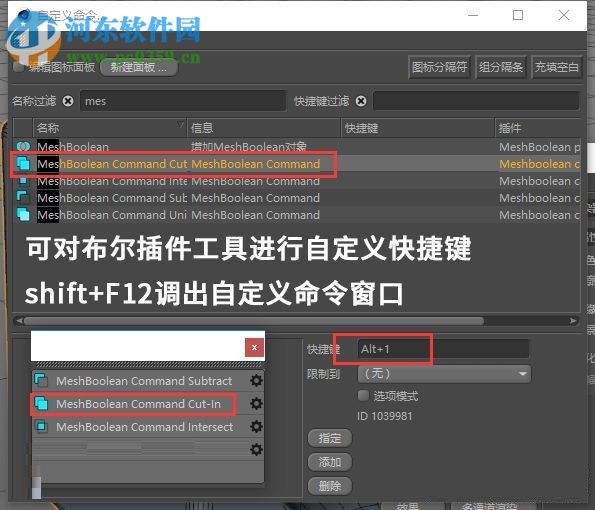This screenshot has height=510, width=595.
Task: Click the 组分隔条 button
Action: pyautogui.click(x=501, y=67)
